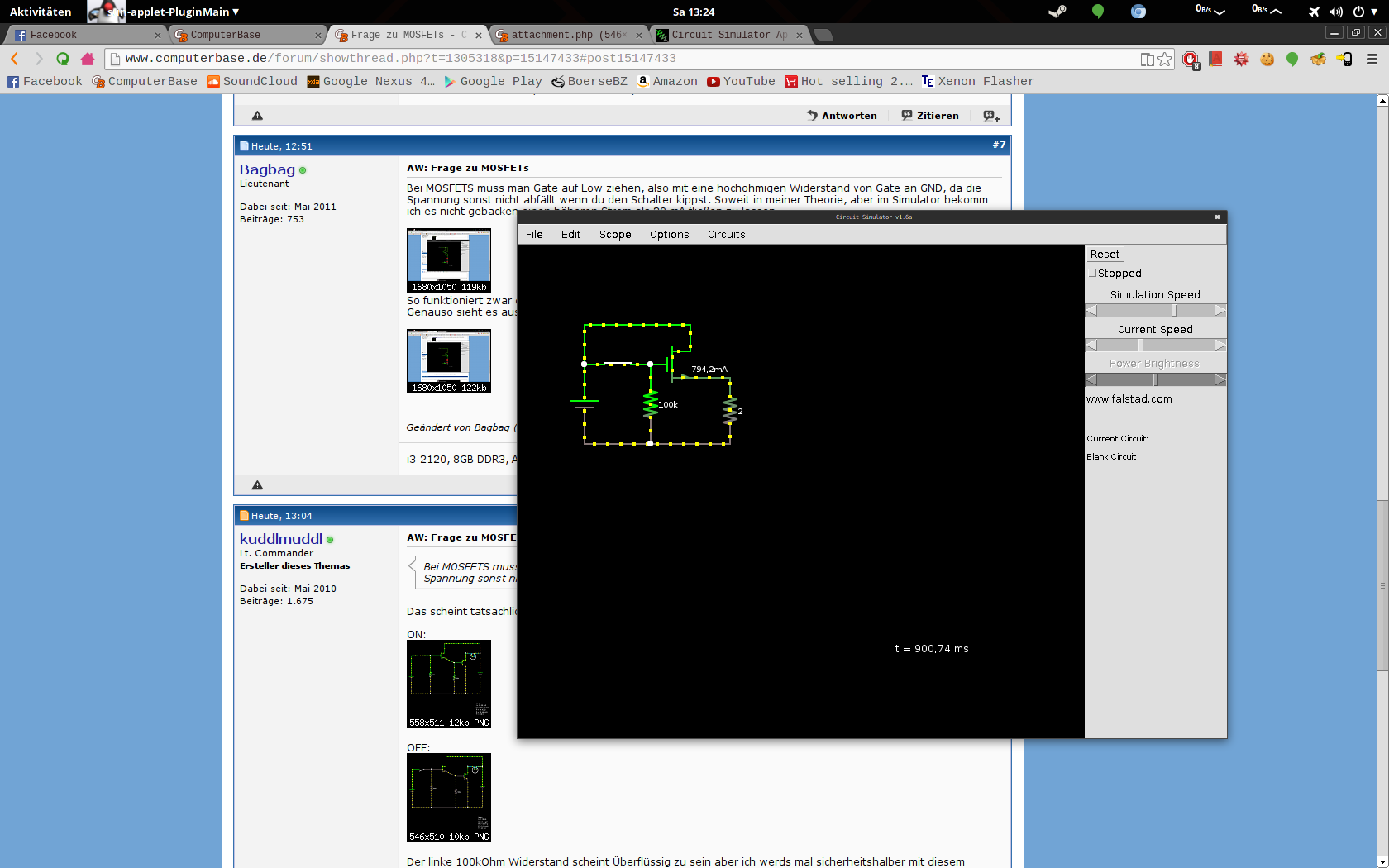
Task: Open the kuddlmuddl user profile link
Action: [x=281, y=539]
